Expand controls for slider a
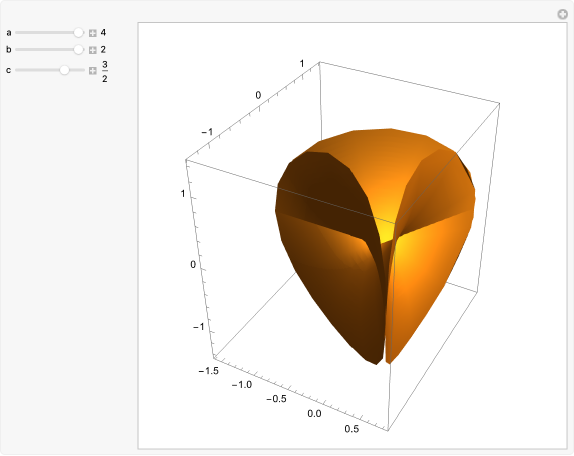Screen dimensions: 574x456 click(93, 33)
